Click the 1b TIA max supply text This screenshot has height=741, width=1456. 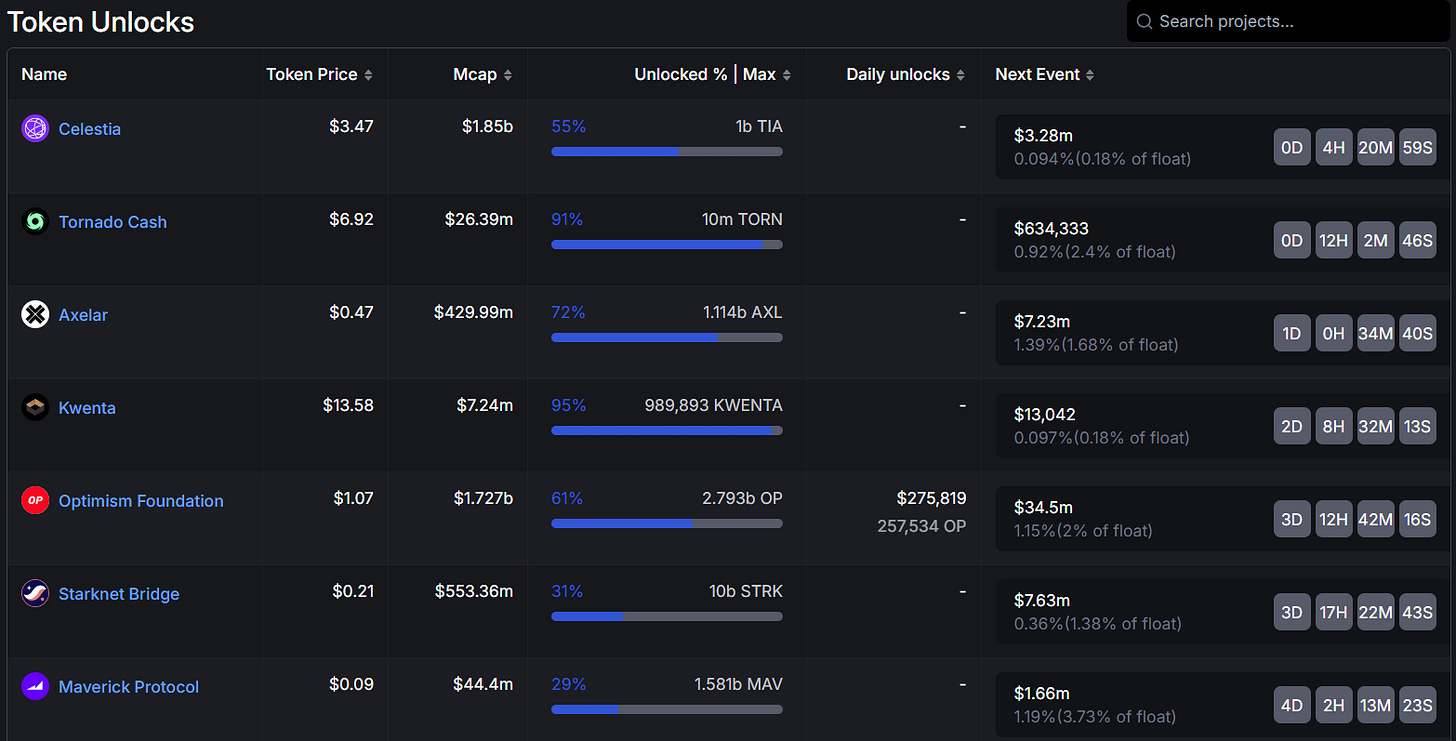tap(758, 127)
